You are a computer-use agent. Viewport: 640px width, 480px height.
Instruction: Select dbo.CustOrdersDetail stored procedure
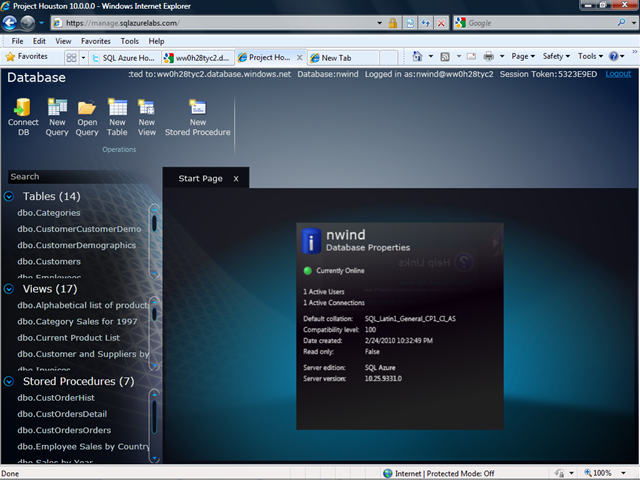tap(62, 414)
